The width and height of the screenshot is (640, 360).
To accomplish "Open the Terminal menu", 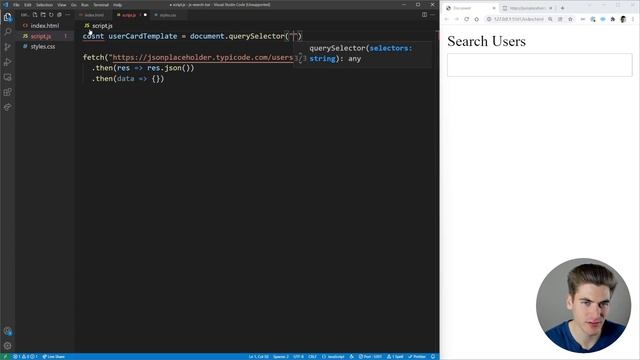I will point(101,5).
